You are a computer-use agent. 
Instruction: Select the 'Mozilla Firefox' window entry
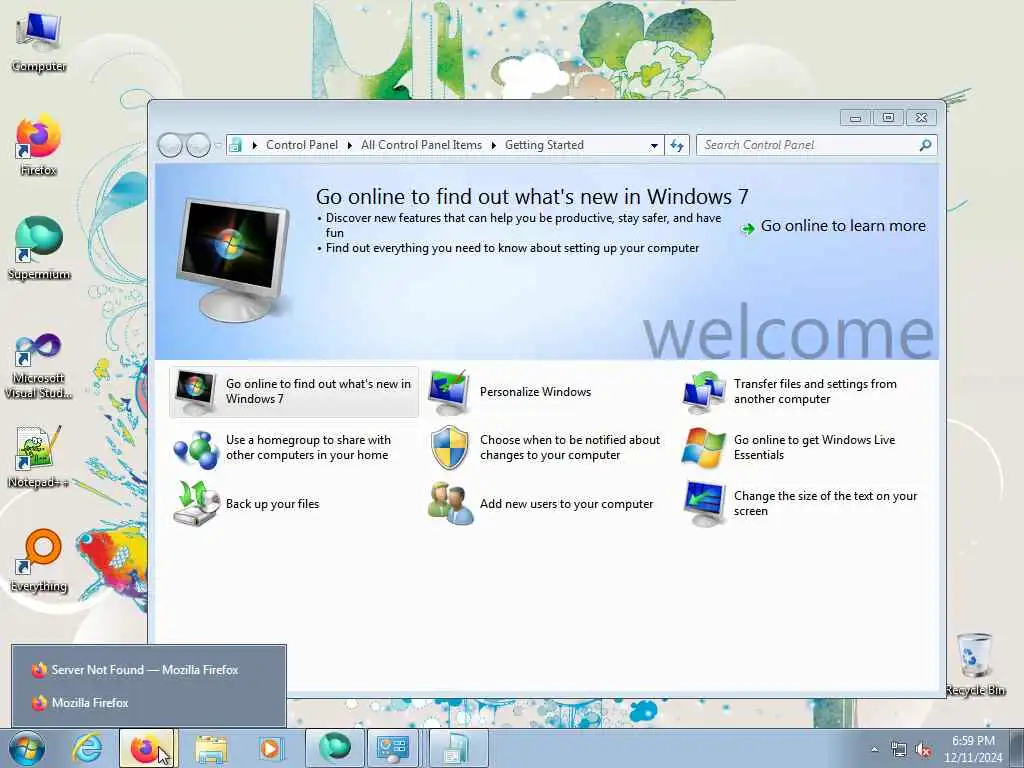point(148,703)
